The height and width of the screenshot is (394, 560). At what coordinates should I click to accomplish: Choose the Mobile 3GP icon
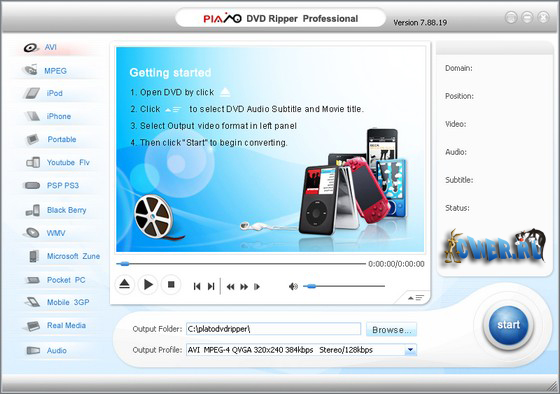(32, 302)
